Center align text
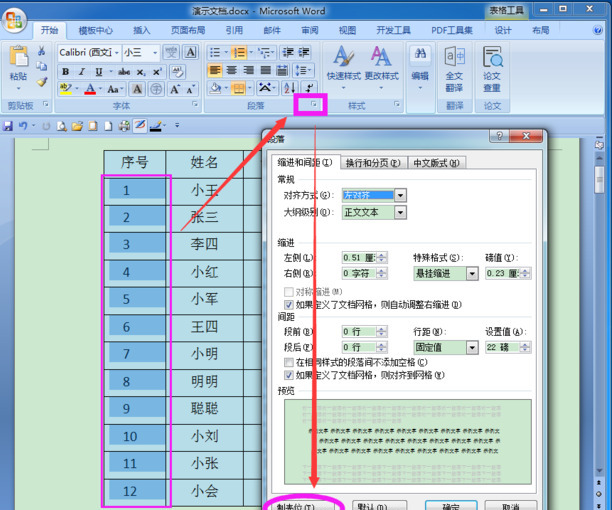Image resolution: width=612 pixels, height=510 pixels. (x=232, y=70)
